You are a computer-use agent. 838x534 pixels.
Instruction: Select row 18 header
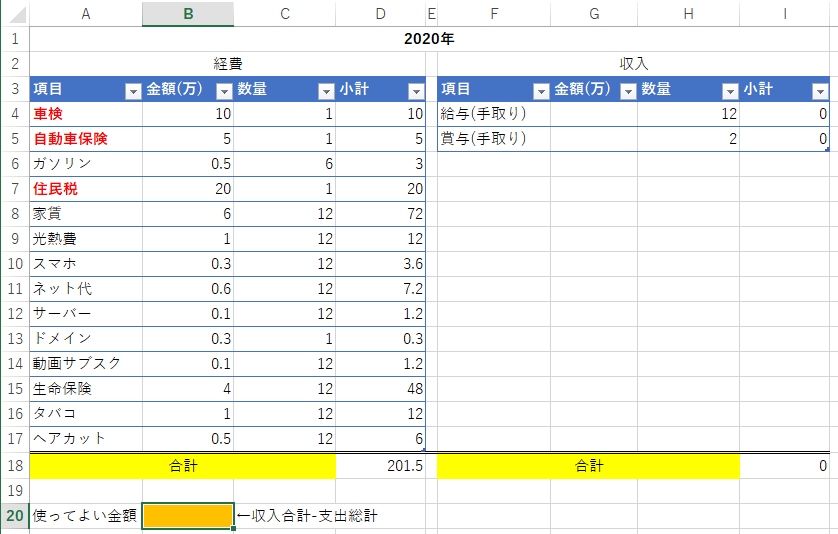tap(15, 466)
